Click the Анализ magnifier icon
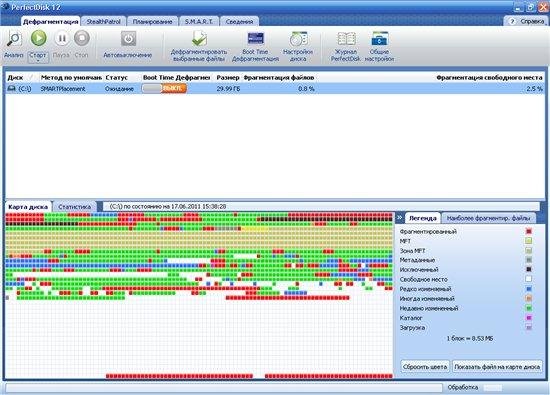The image size is (550, 395). coord(14,39)
